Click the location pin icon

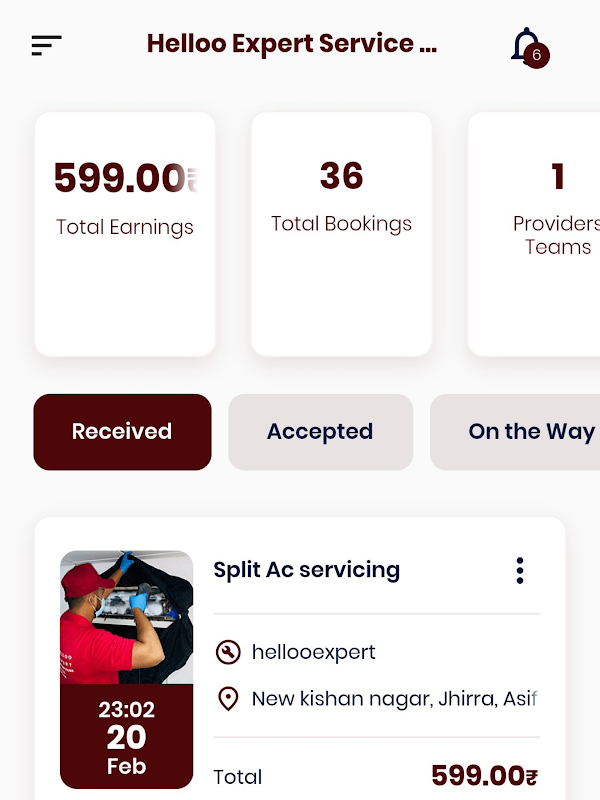click(x=228, y=698)
